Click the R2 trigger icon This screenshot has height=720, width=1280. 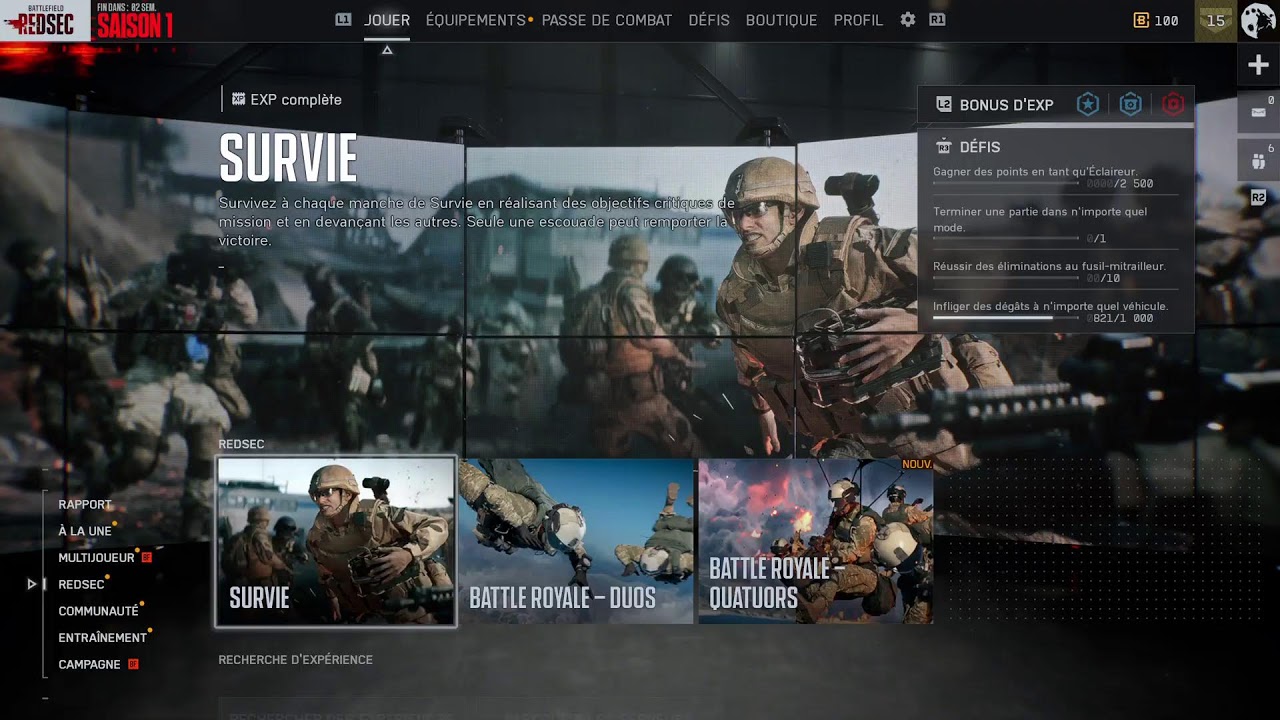pos(1258,198)
